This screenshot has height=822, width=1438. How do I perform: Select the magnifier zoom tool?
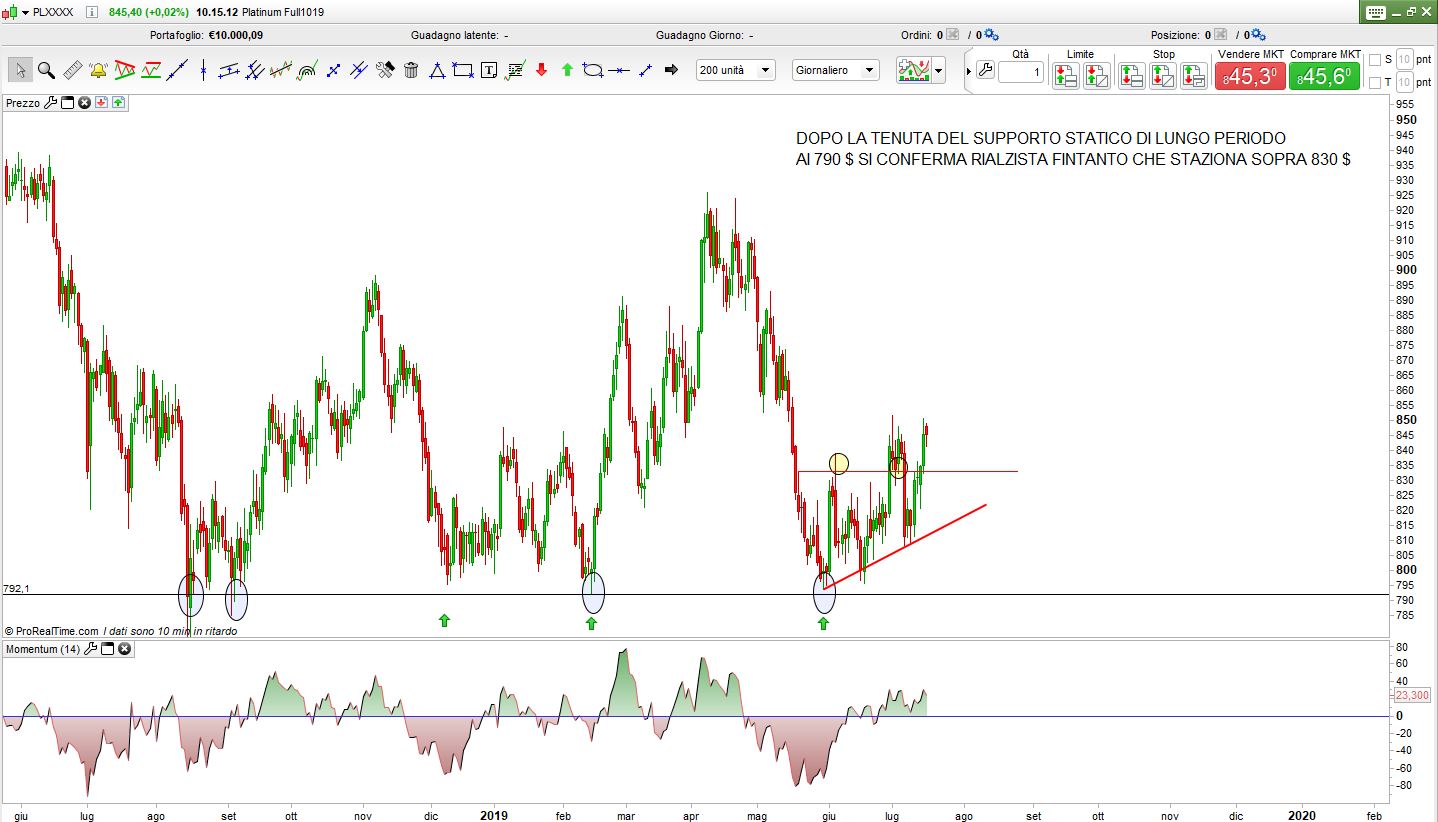46,70
